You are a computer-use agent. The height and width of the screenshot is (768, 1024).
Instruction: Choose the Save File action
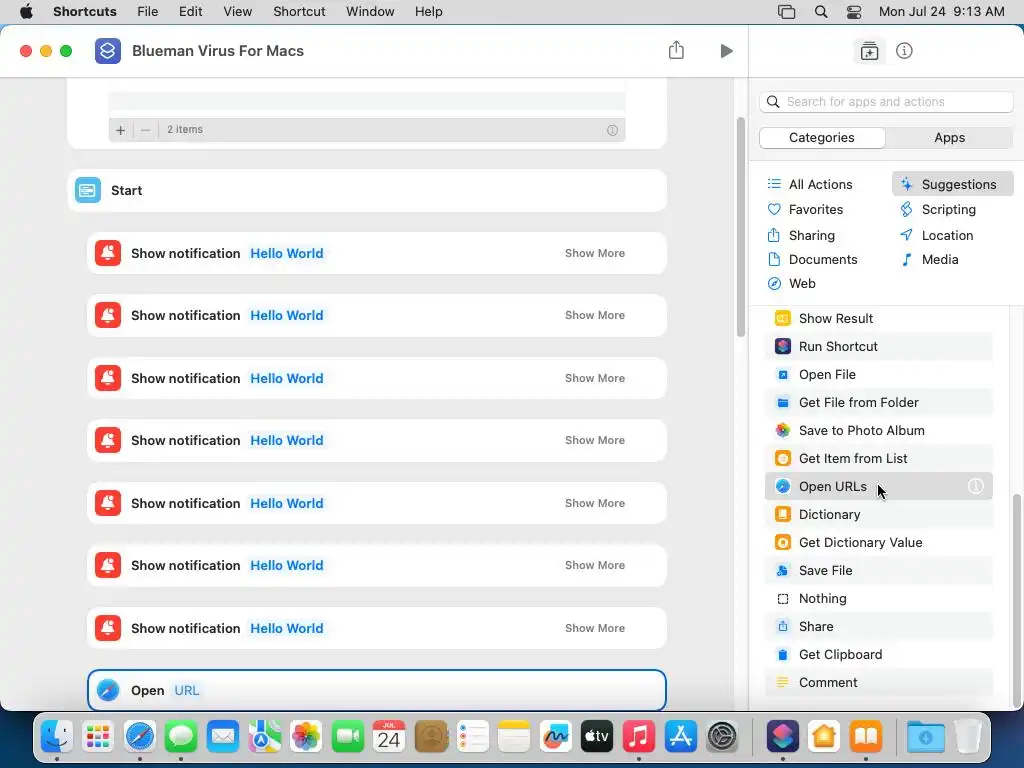click(878, 571)
